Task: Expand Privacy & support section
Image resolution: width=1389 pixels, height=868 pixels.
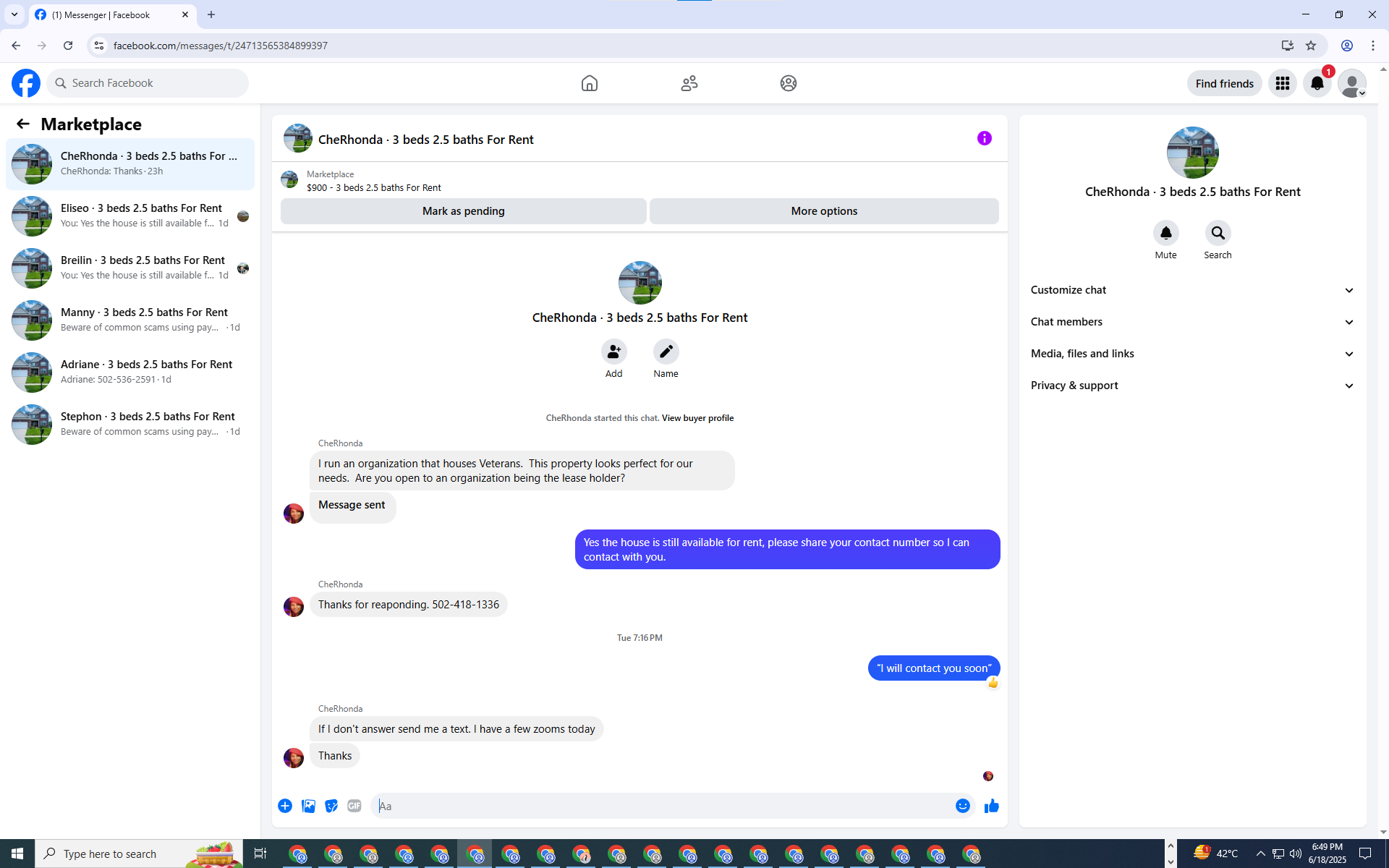Action: tap(1193, 386)
